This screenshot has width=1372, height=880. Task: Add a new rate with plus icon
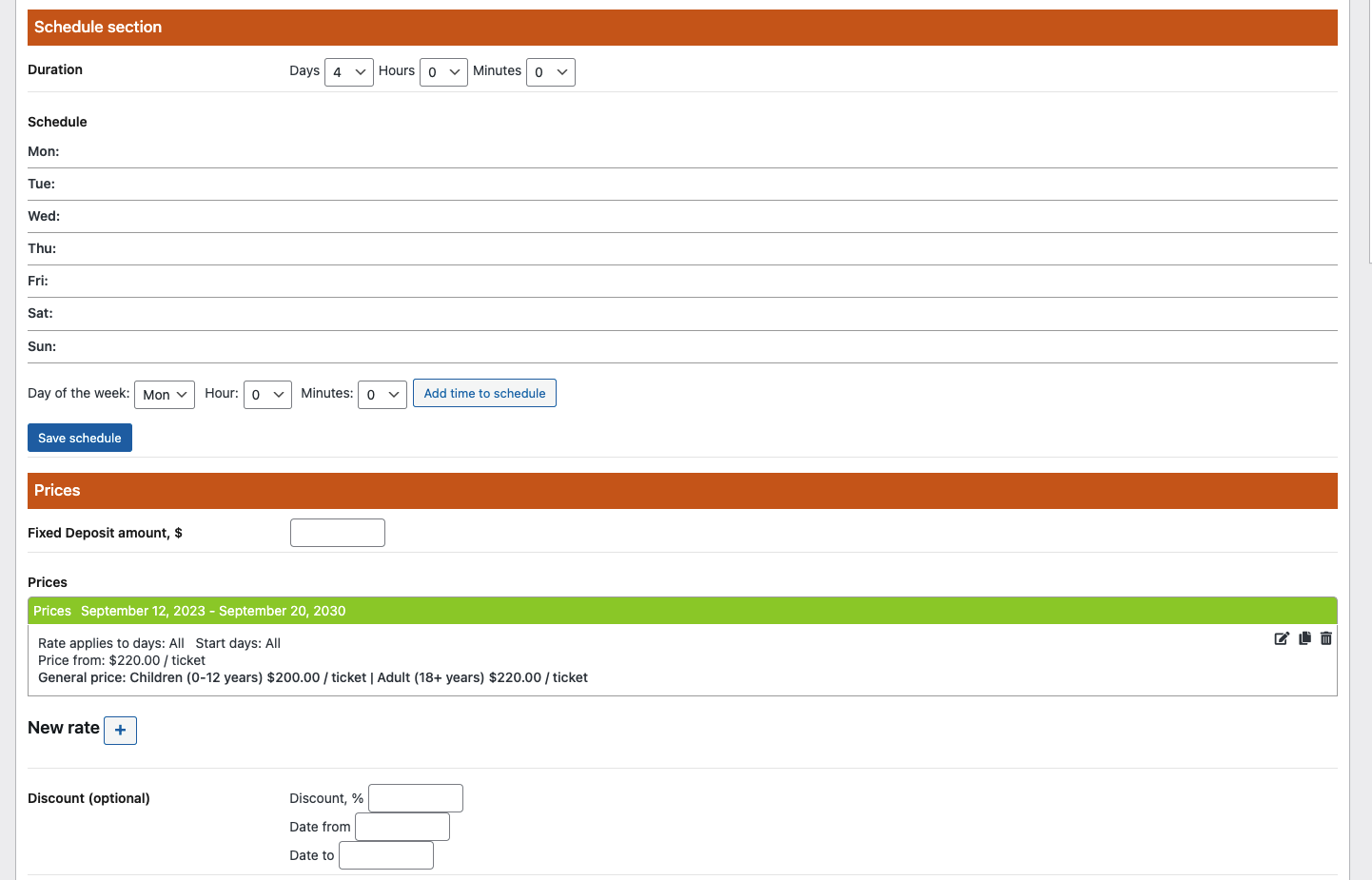[120, 731]
